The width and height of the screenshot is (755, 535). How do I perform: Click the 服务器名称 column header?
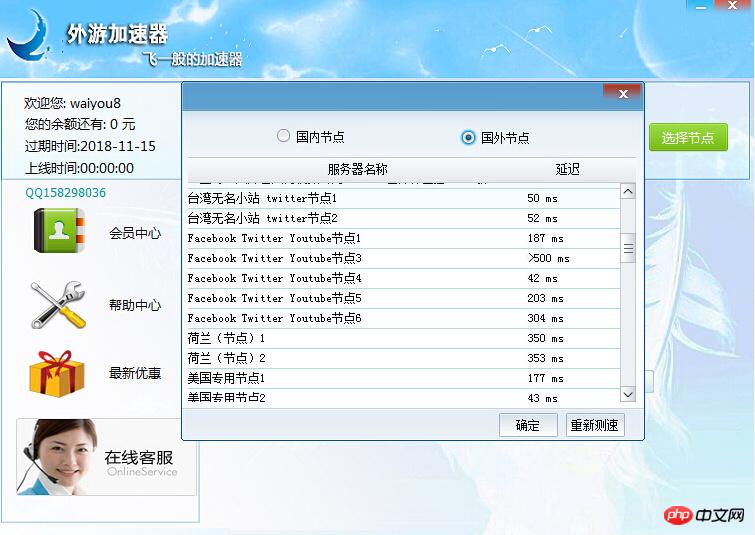(357, 170)
